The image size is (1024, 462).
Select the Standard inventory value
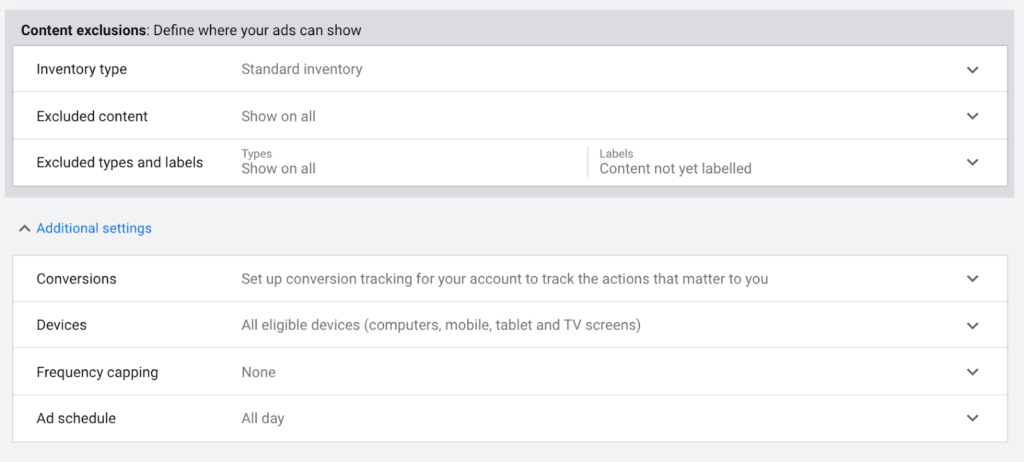click(x=302, y=69)
